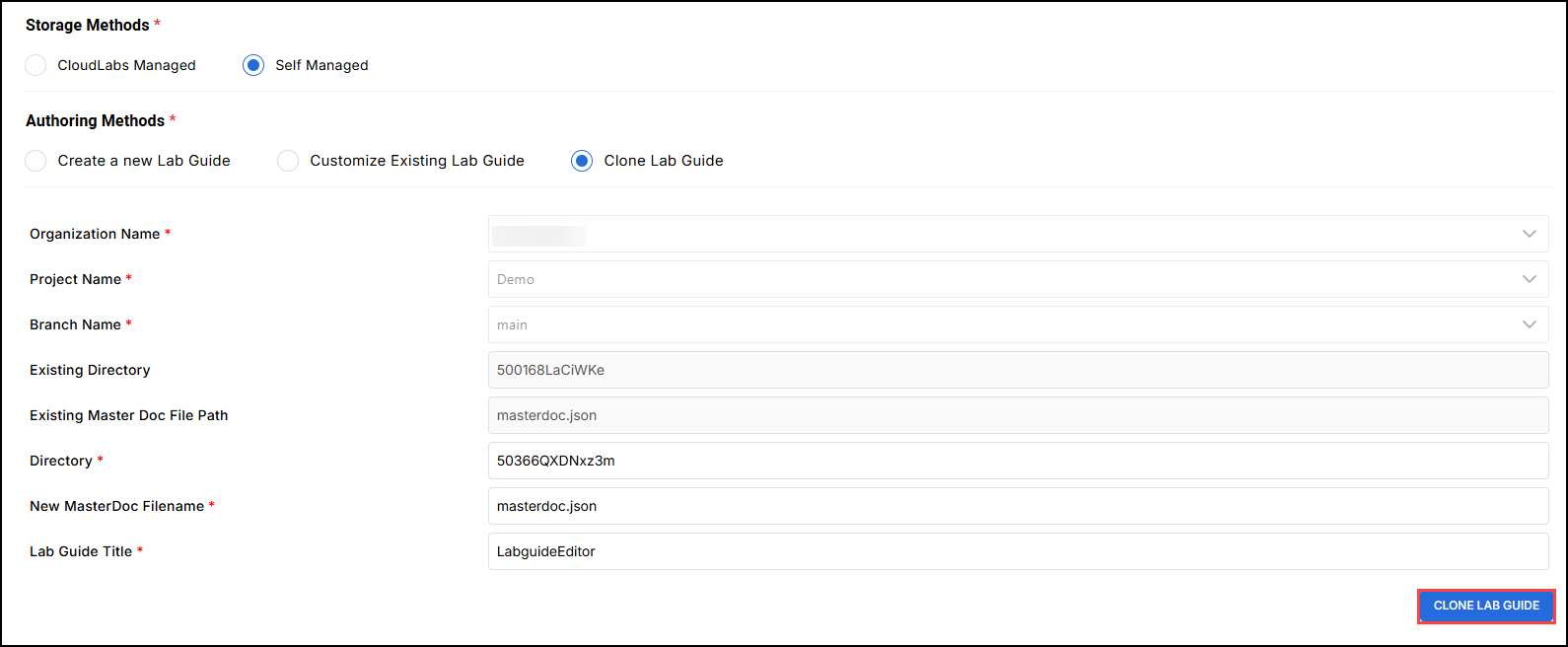
Task: Click the Directory field with 50366QXDNxz3m
Action: [x=1018, y=461]
